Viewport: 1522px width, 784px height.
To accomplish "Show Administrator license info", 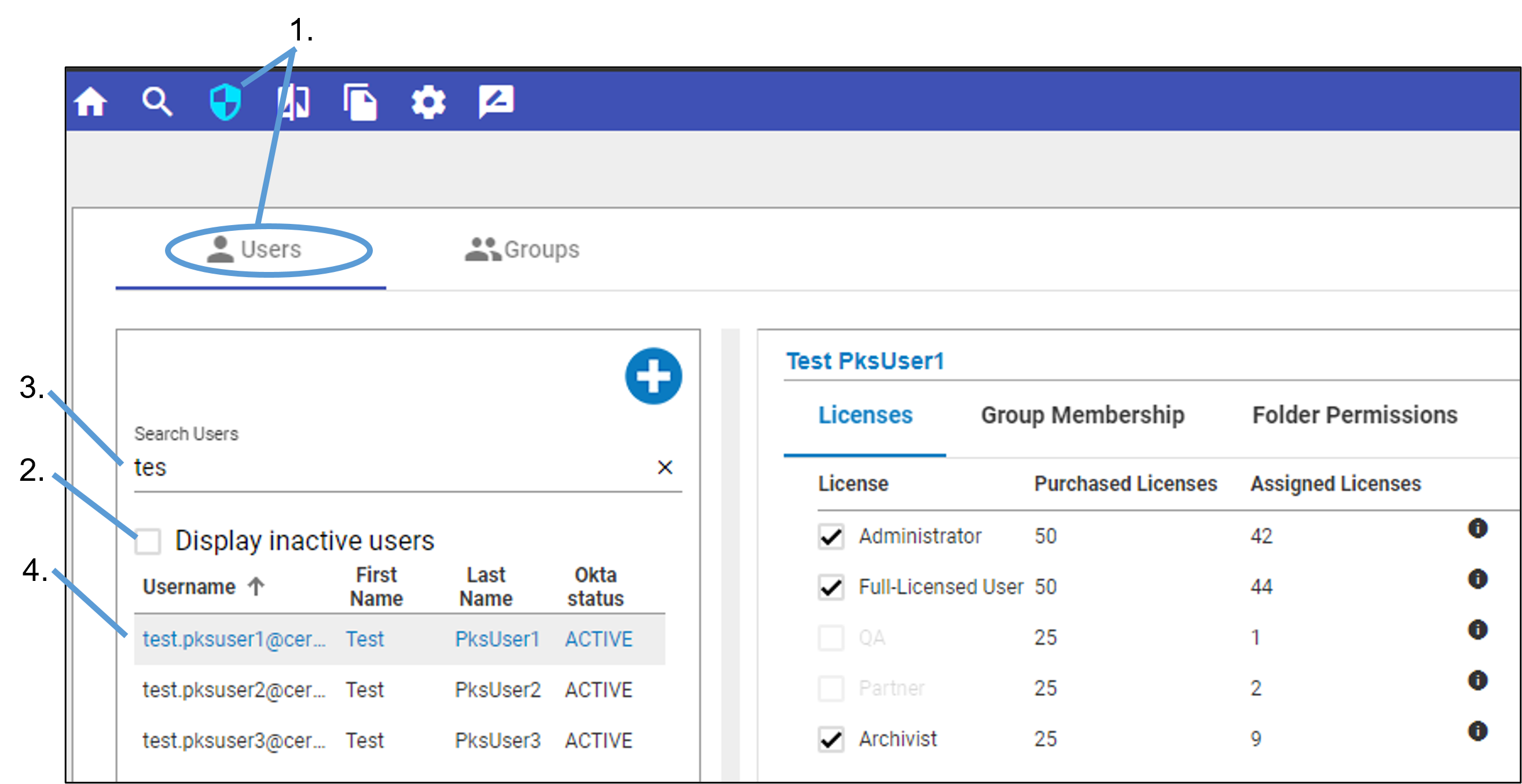I will coord(1477,528).
